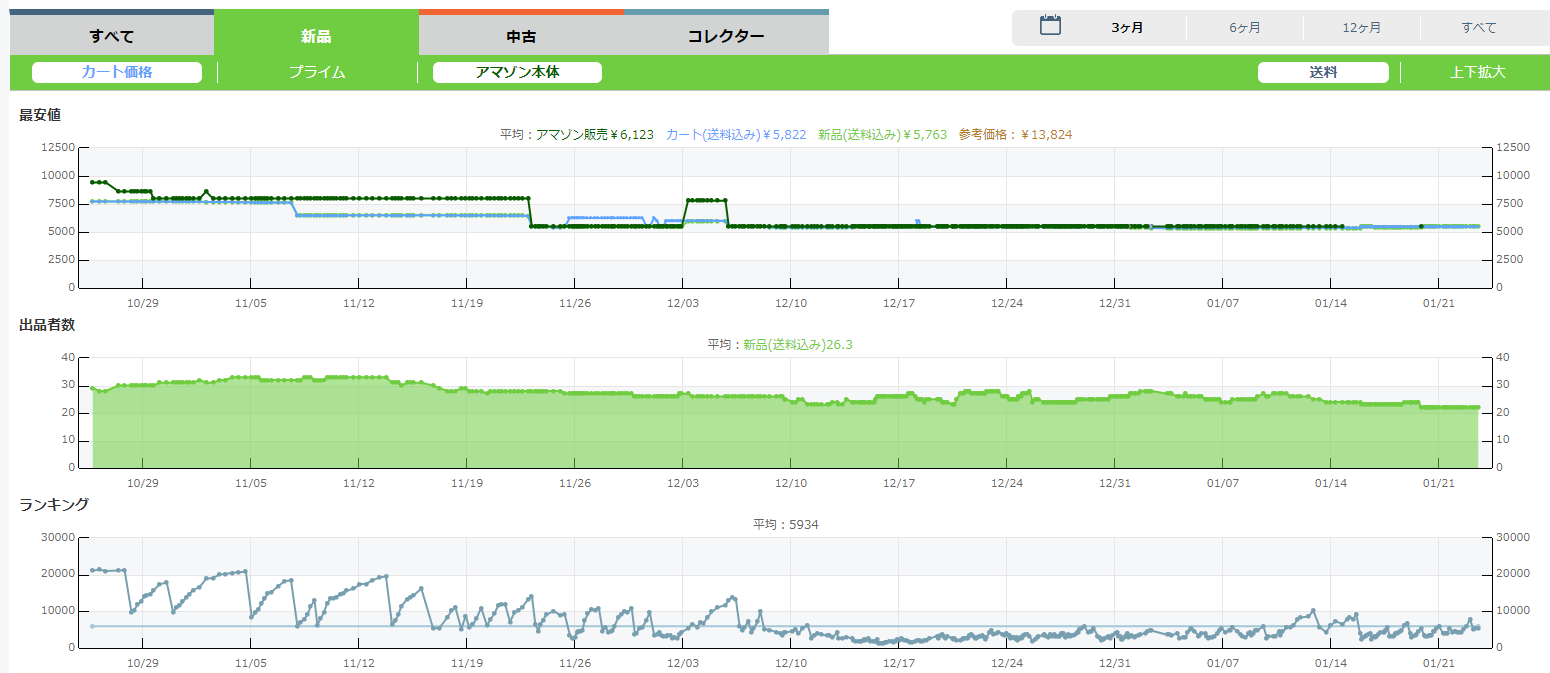
Task: Toggle the プライム price series
Action: coord(317,72)
